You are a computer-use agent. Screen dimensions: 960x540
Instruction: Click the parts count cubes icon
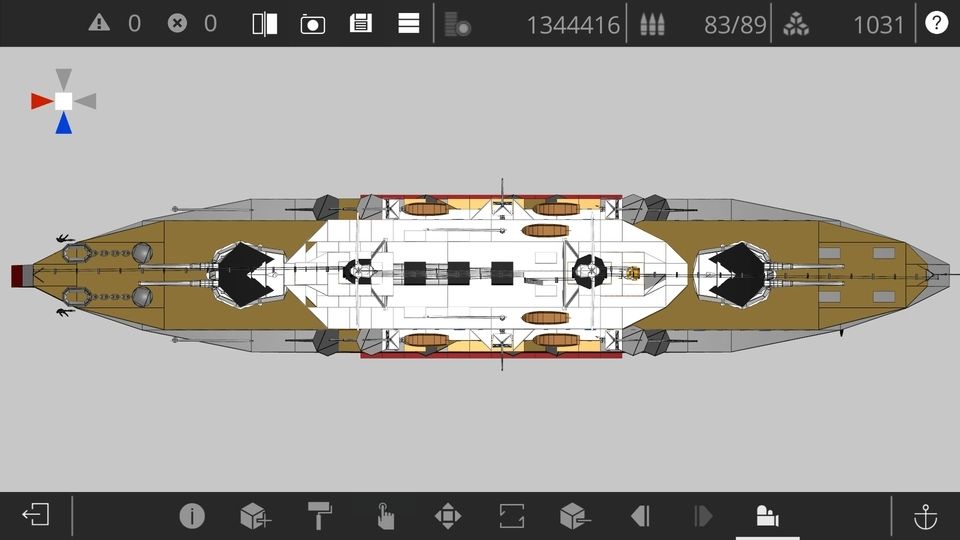[x=796, y=24]
